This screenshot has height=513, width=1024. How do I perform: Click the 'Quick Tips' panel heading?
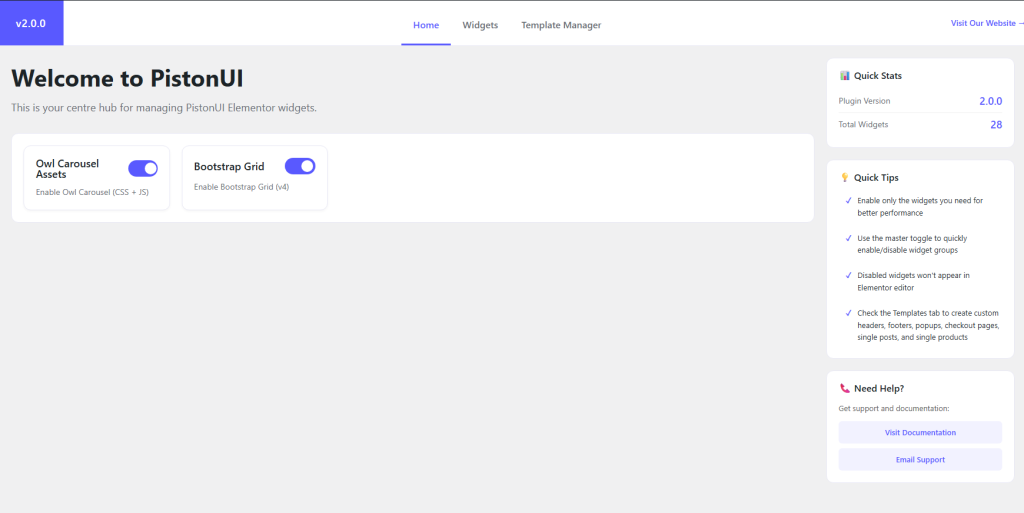(876, 178)
